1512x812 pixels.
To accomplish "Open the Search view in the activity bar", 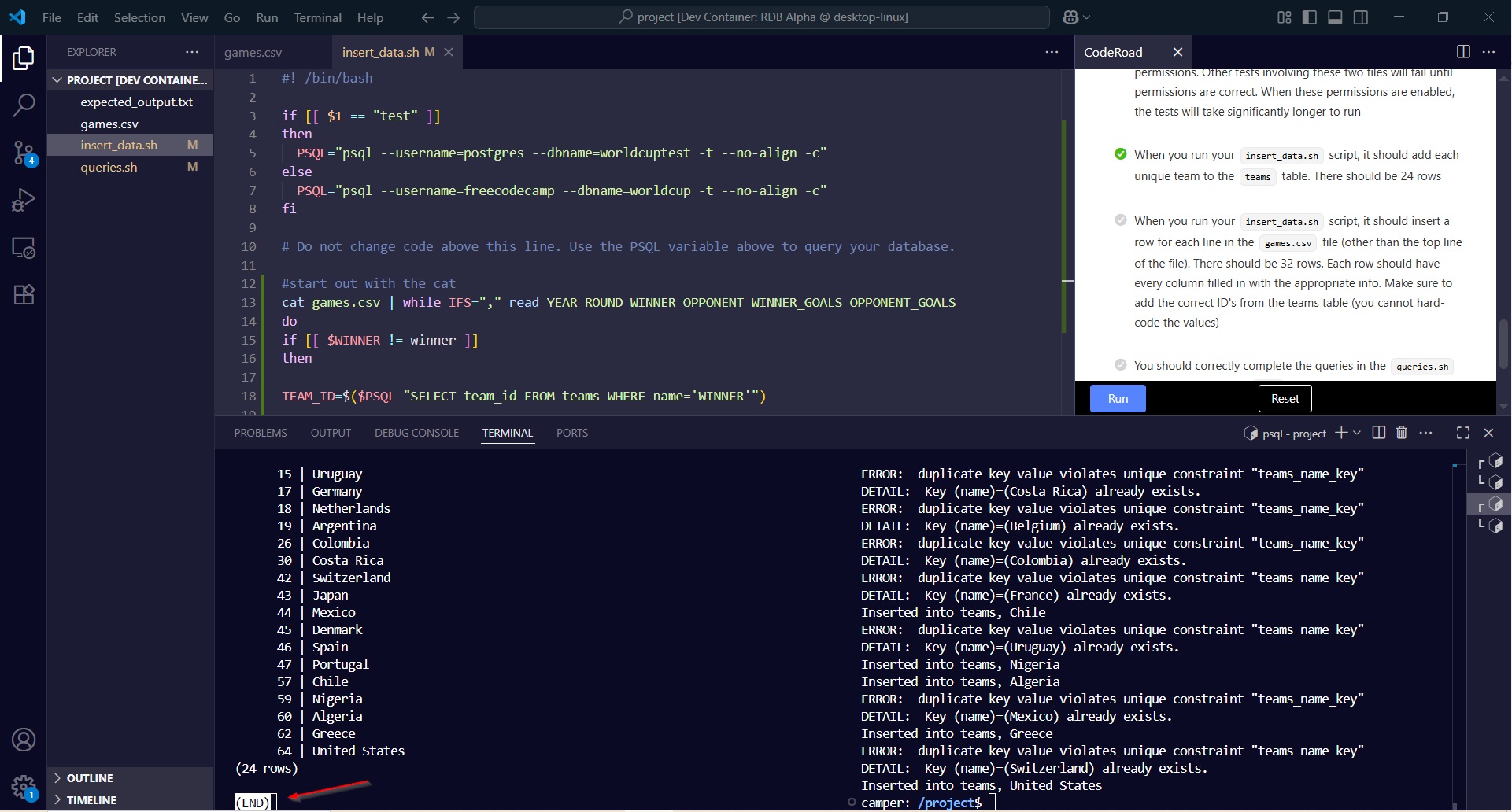I will point(24,105).
